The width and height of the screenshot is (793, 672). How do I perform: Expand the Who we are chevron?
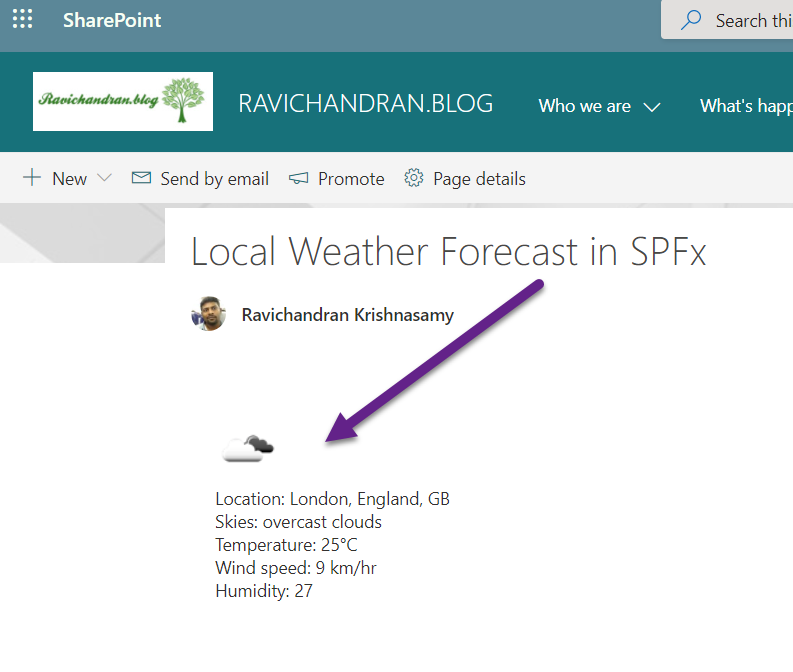coord(652,107)
